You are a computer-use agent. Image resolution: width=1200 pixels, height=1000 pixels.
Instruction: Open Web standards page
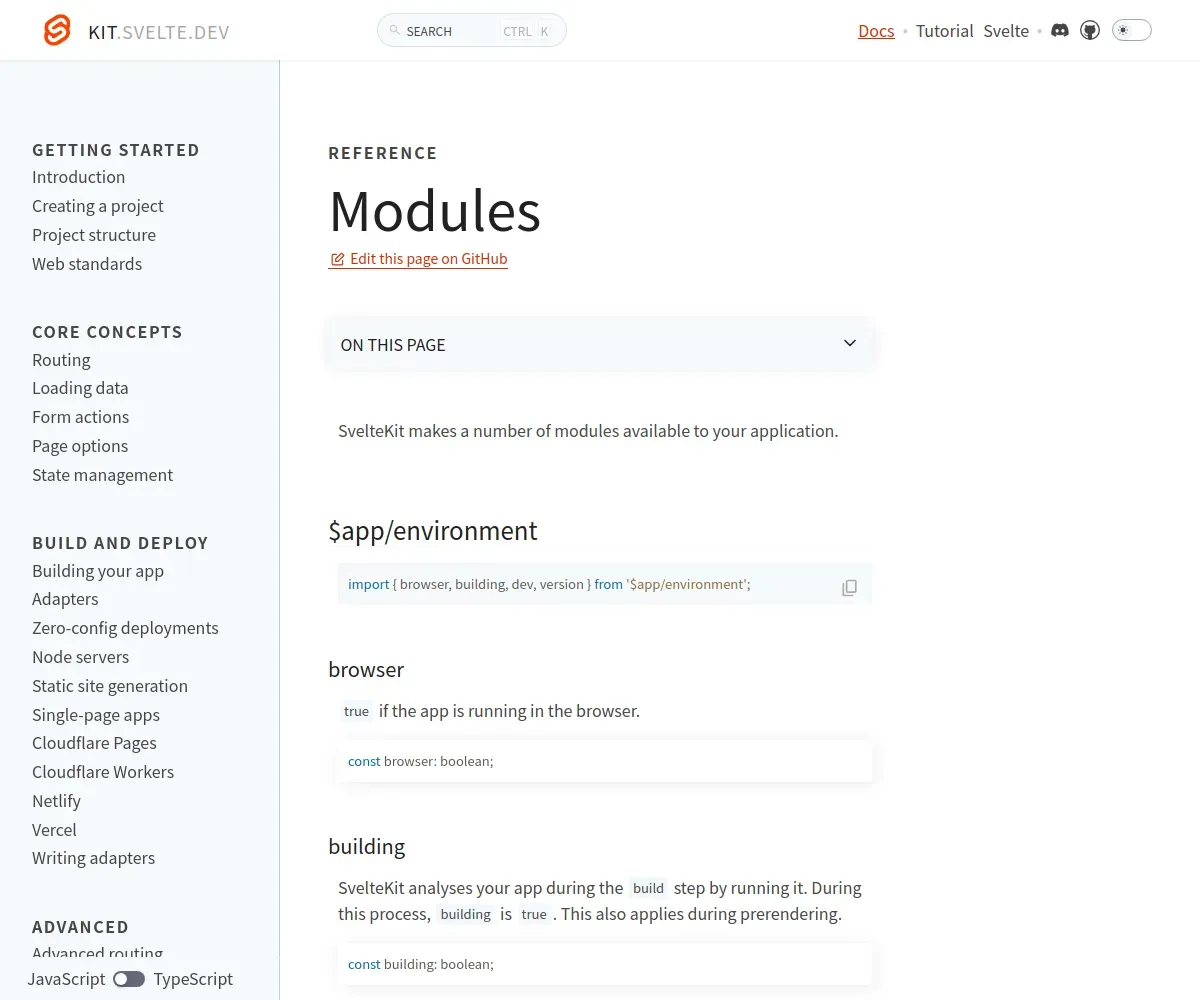87,264
